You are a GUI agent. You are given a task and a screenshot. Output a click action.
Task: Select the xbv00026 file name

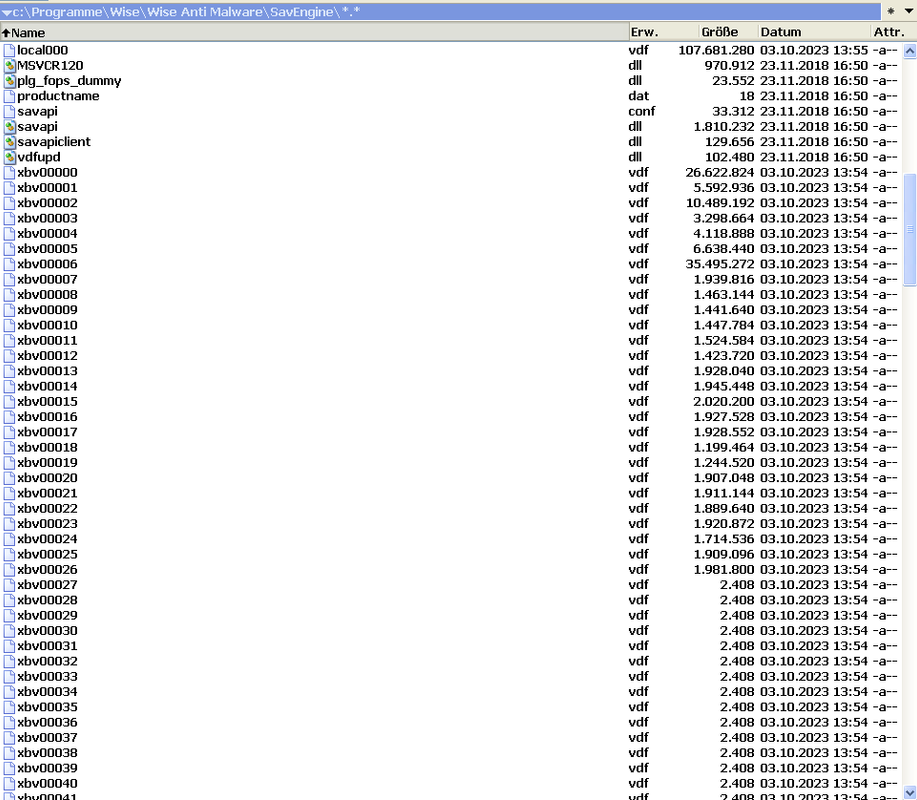[47, 570]
